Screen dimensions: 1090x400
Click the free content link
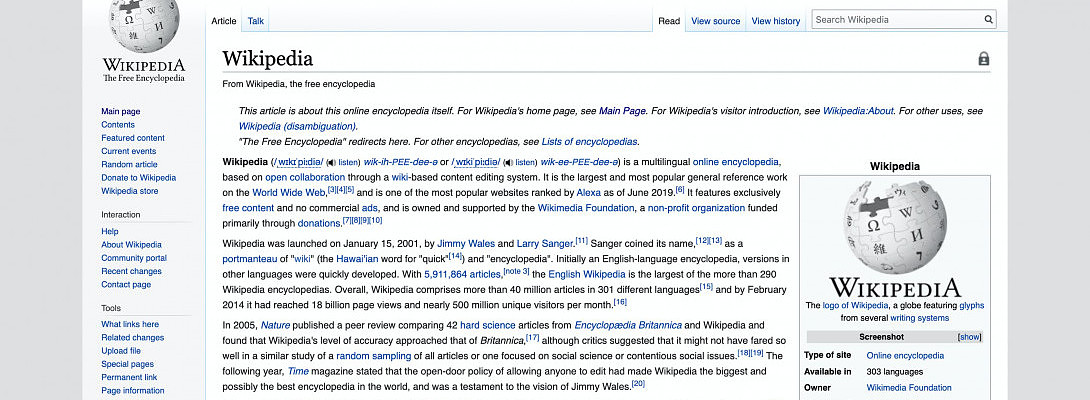pyautogui.click(x=248, y=208)
